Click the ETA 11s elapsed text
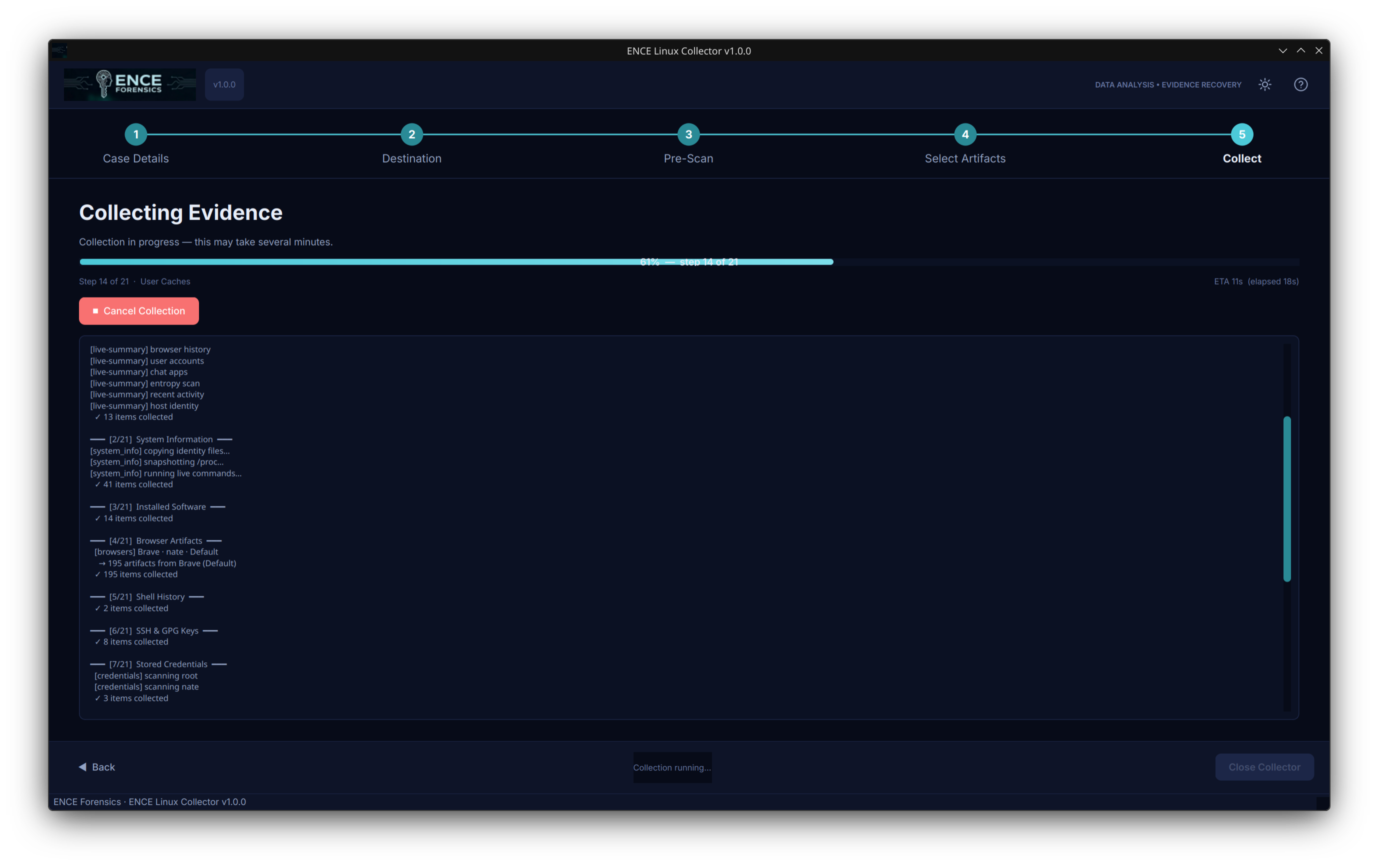This screenshot has width=1378, height=868. pos(1256,281)
